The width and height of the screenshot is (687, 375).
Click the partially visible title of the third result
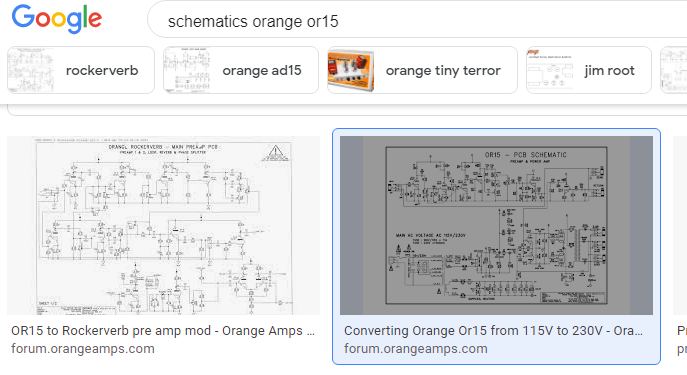coord(682,331)
